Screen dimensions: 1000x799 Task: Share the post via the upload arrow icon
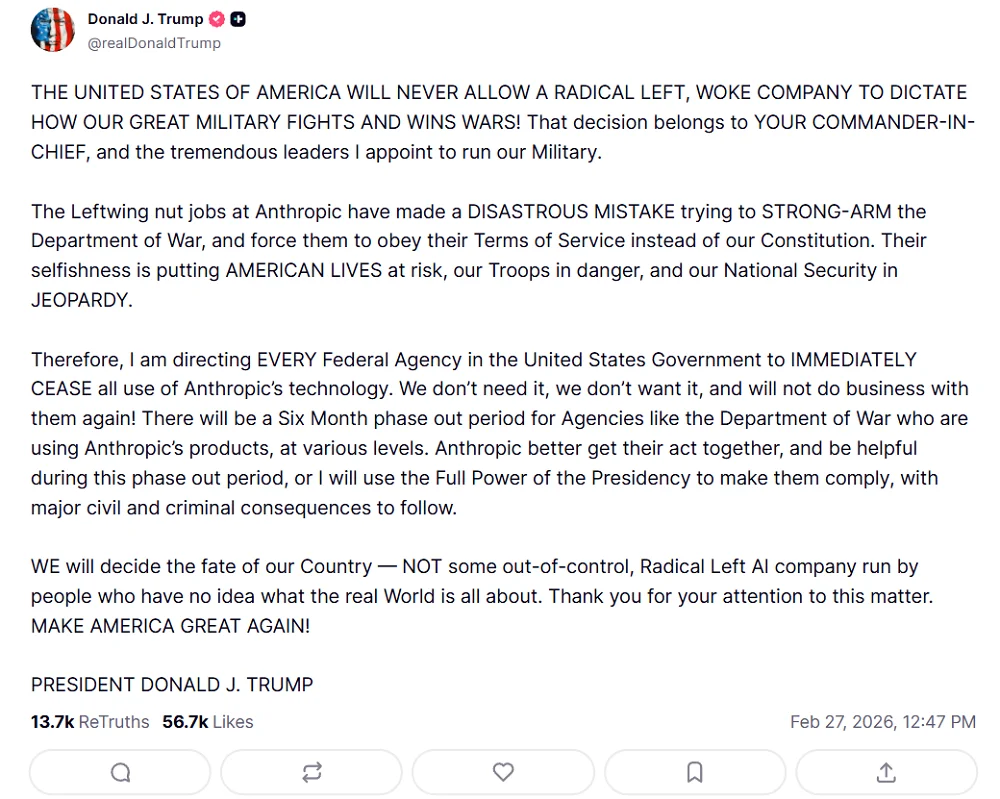[x=886, y=771]
